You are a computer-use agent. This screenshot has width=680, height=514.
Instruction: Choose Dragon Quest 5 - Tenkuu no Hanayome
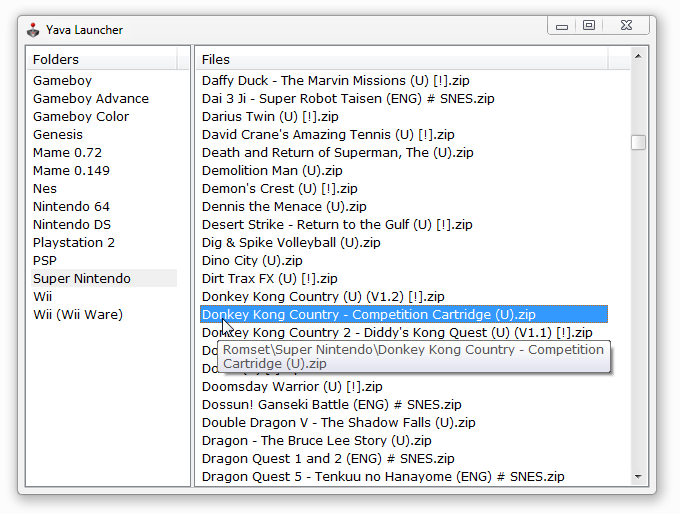point(383,477)
